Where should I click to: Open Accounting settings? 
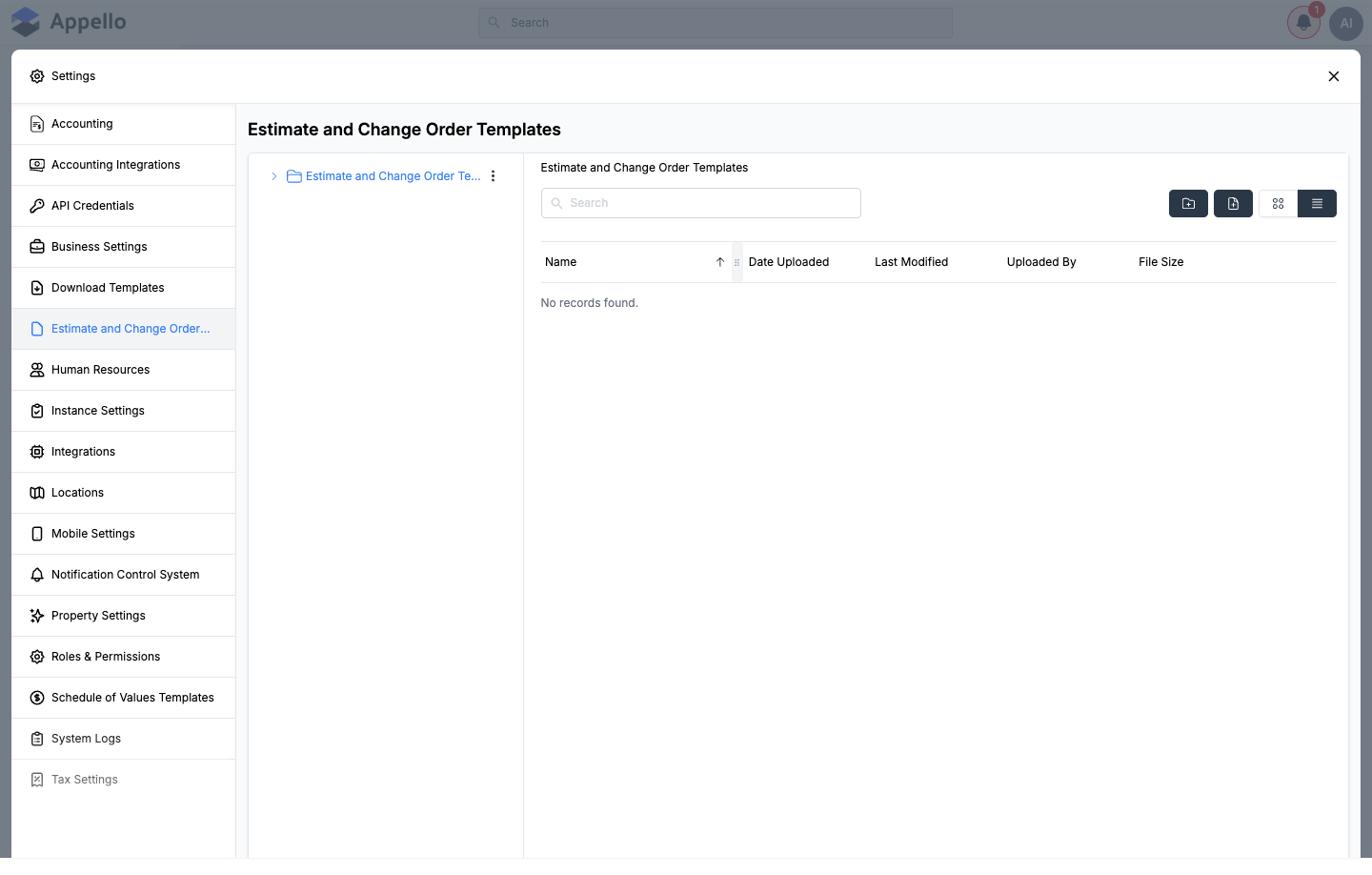click(124, 124)
